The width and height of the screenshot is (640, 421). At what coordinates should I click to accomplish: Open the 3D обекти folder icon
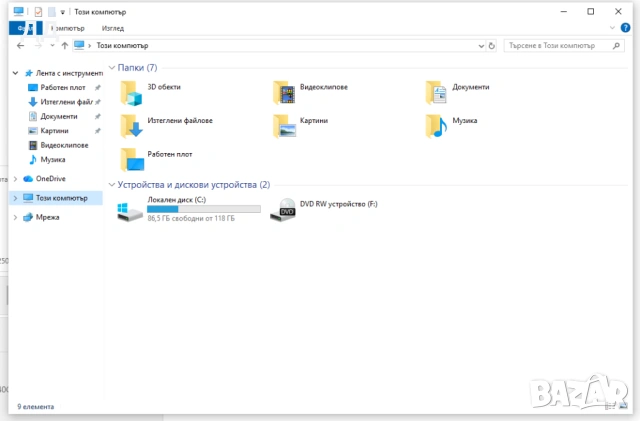[x=131, y=93]
